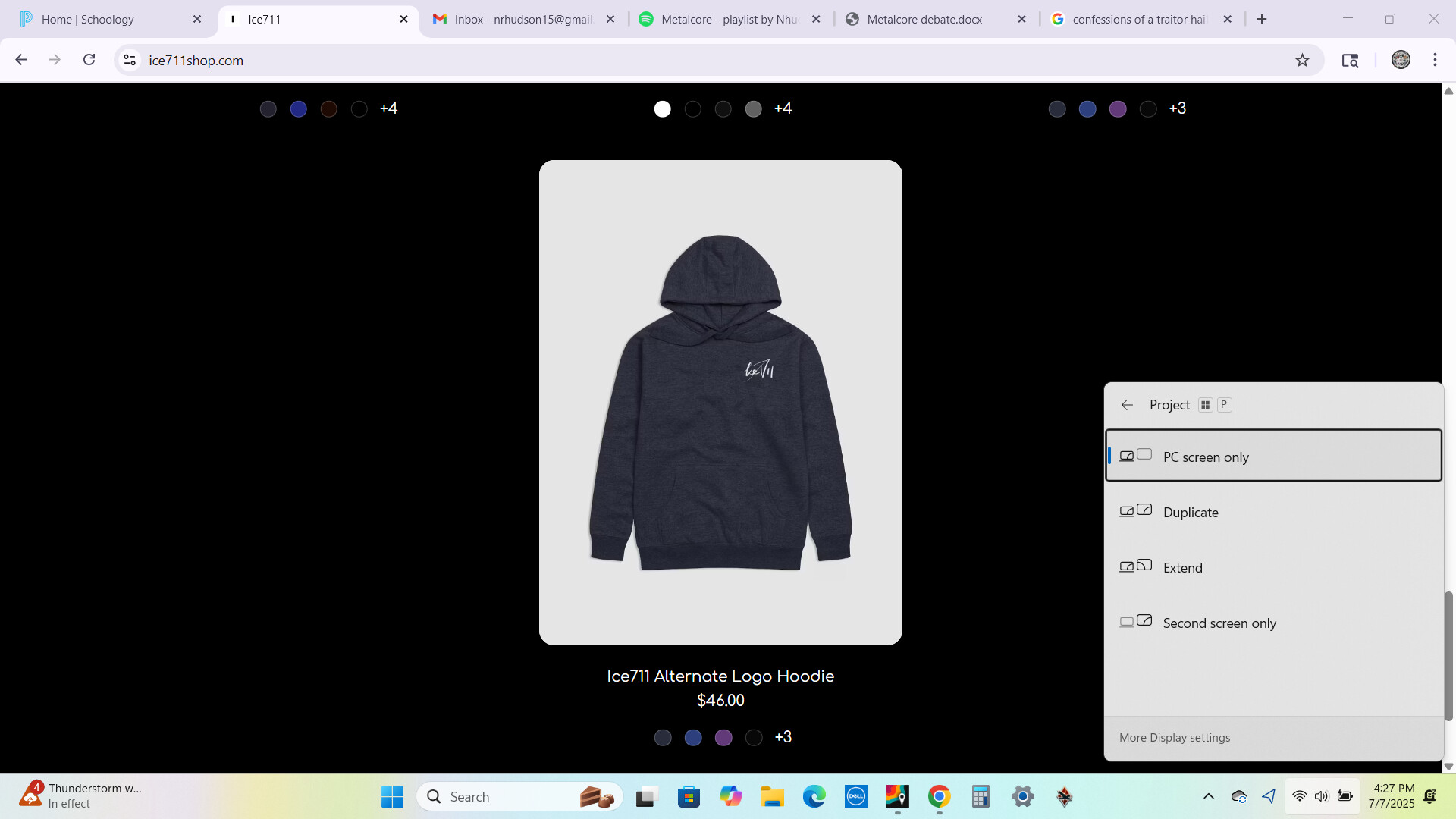This screenshot has height=819, width=1456.
Task: Pick purple swatch in top right product
Action: tap(1118, 108)
